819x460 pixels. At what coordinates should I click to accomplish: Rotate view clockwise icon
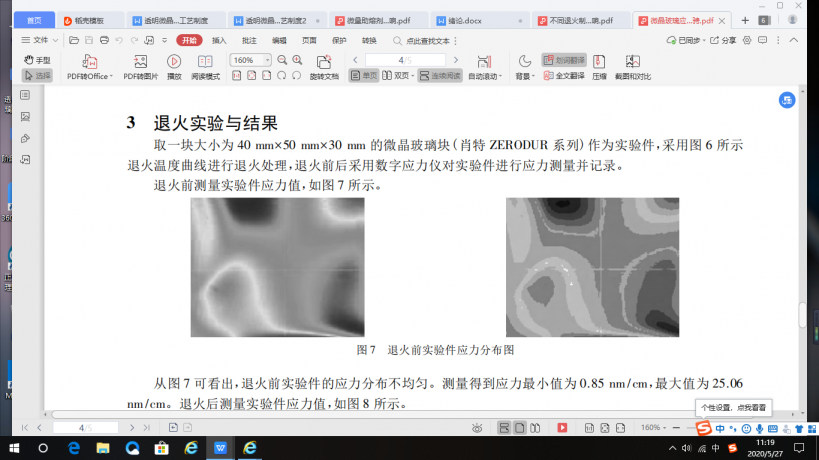296,76
